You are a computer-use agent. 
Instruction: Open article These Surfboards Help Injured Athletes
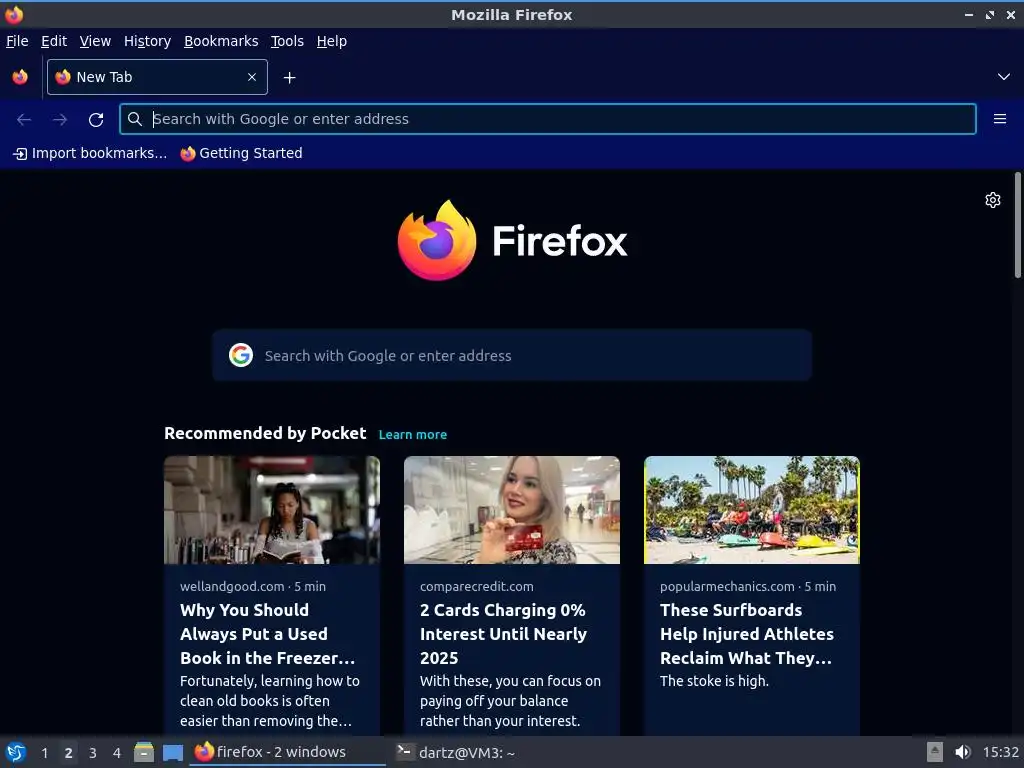(747, 634)
